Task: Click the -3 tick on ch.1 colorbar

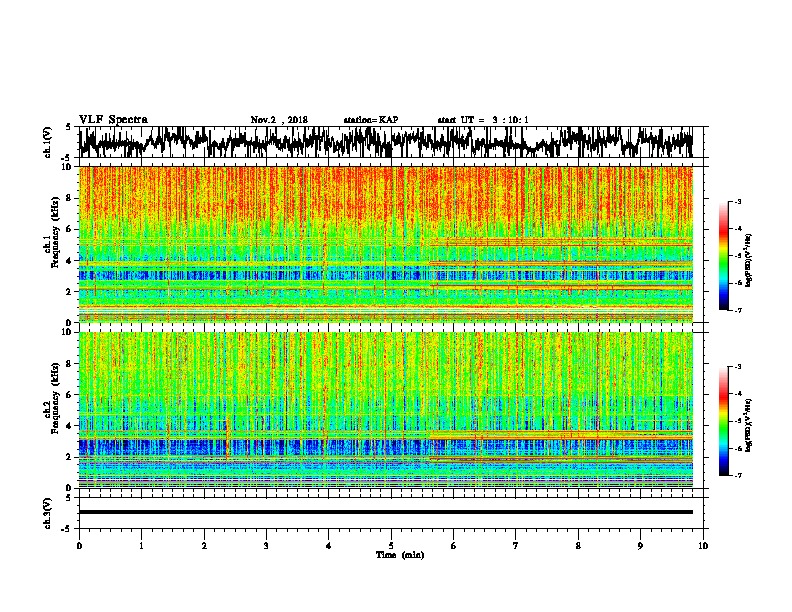Action: click(x=738, y=202)
